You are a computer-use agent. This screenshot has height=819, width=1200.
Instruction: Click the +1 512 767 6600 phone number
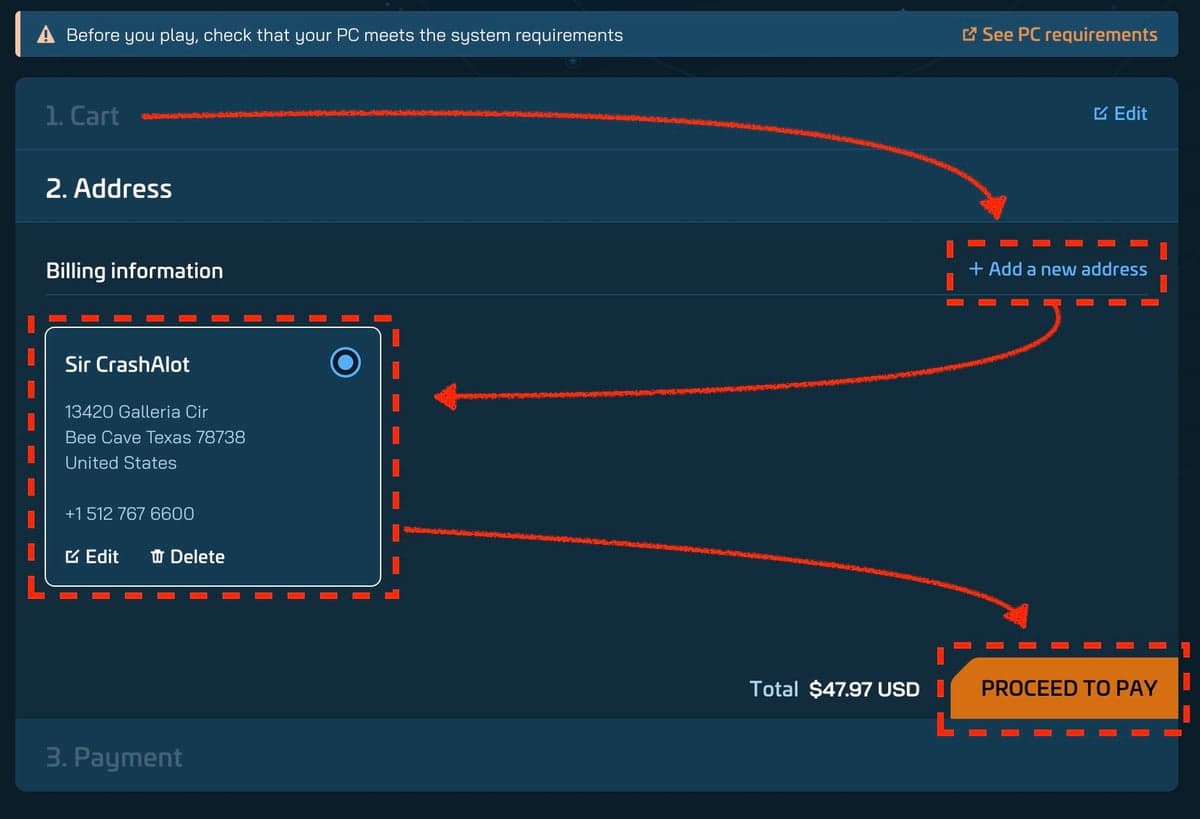[130, 514]
